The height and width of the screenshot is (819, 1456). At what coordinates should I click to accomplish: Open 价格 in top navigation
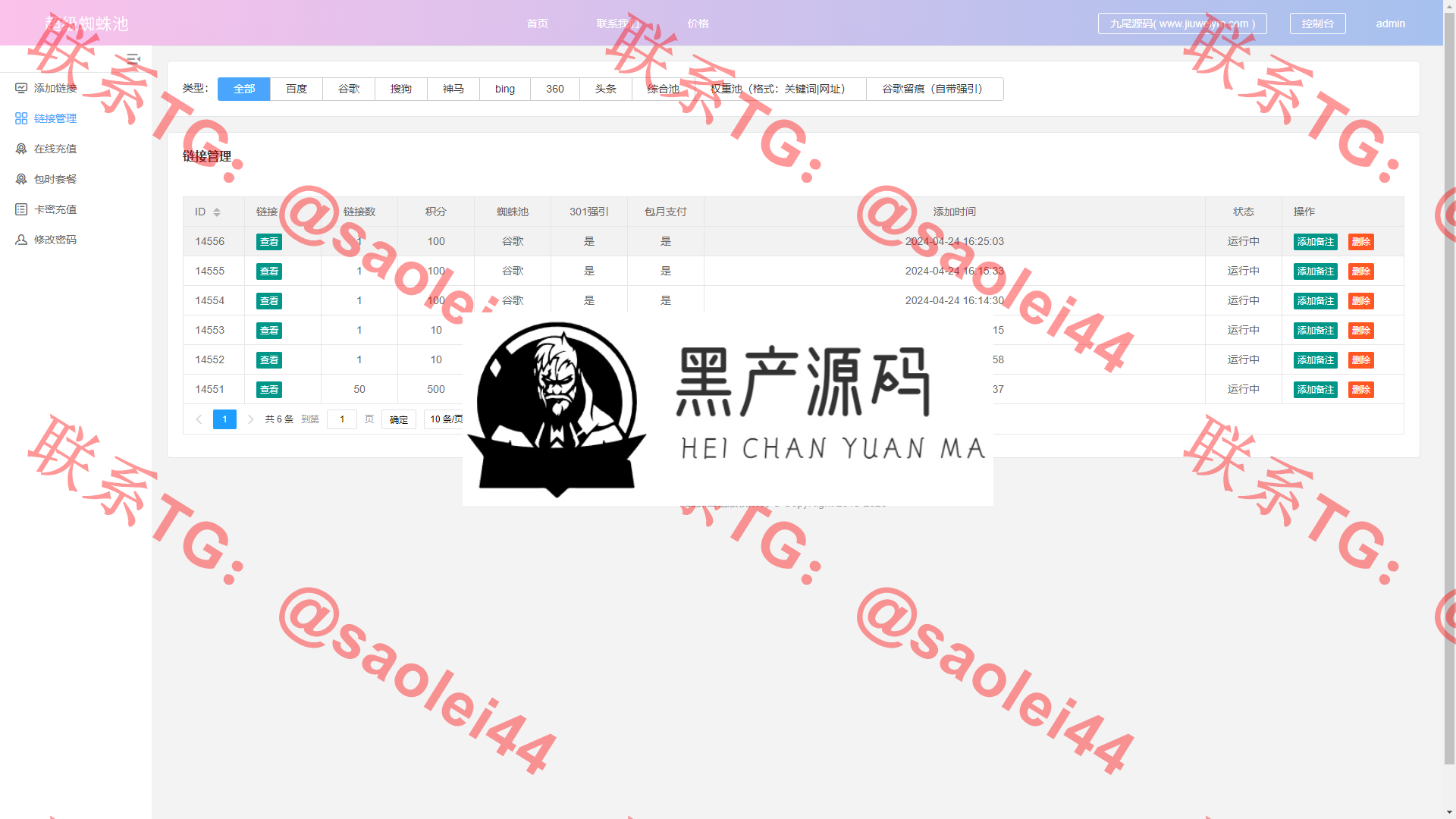click(x=698, y=24)
